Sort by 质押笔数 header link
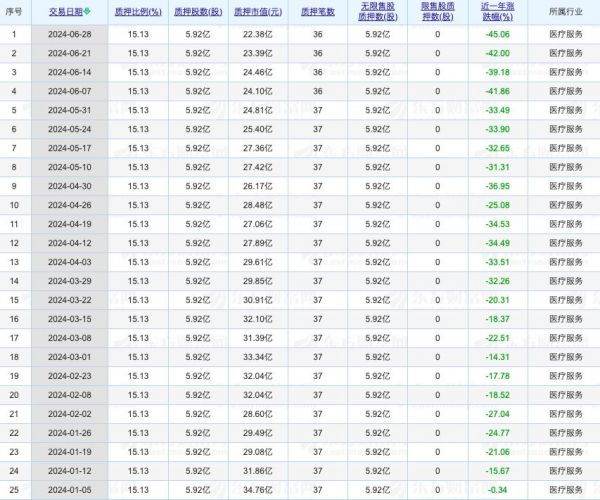Viewport: 600px width, 500px height. pyautogui.click(x=318, y=12)
